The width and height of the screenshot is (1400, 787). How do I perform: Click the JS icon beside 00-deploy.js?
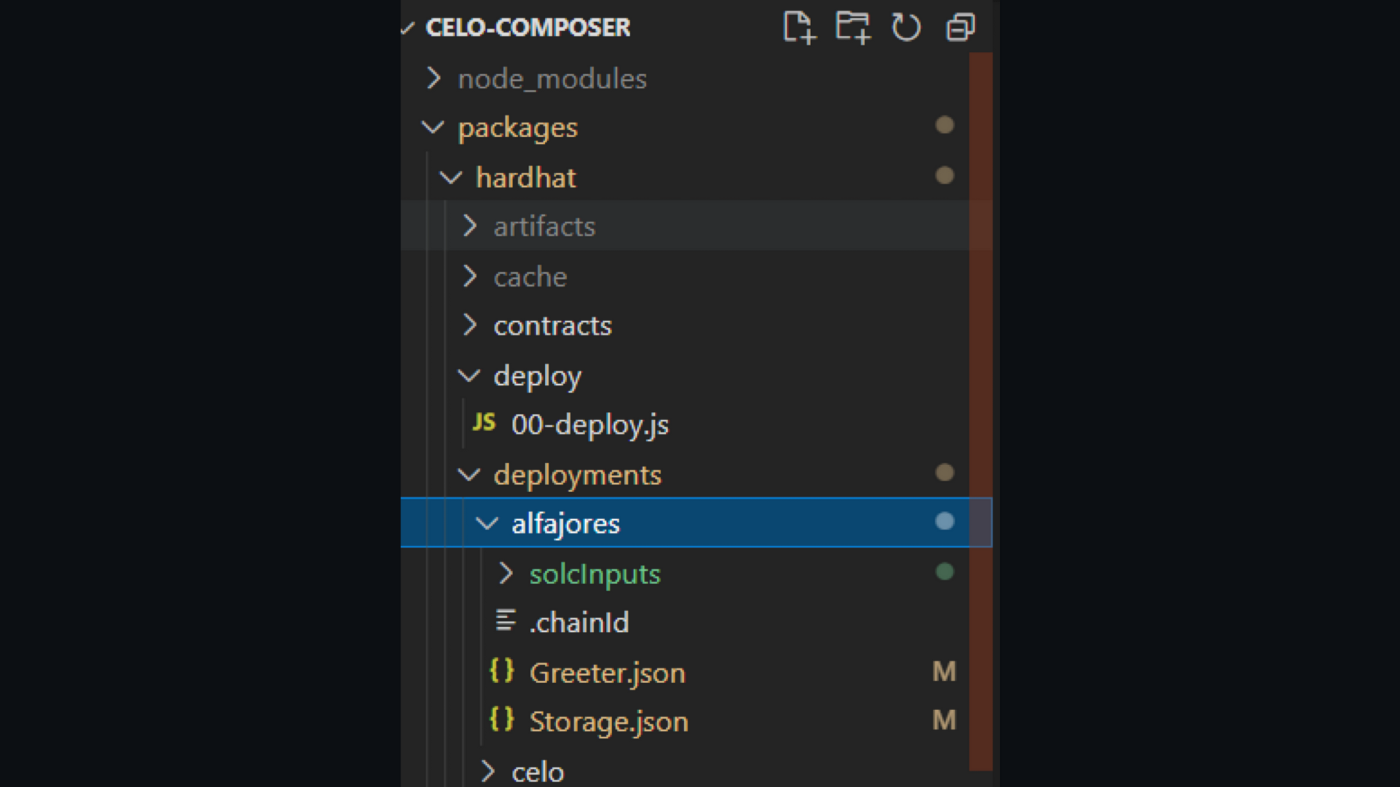pos(484,423)
